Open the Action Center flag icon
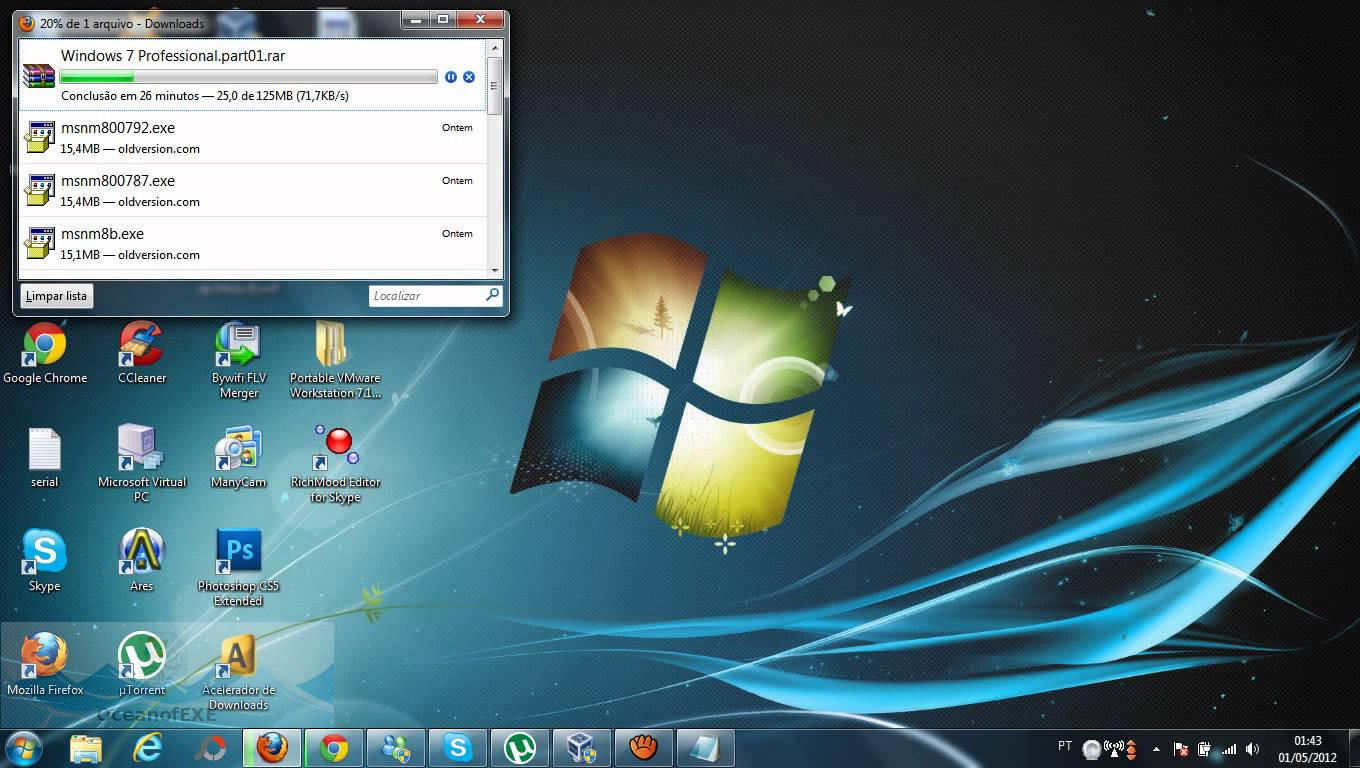Image resolution: width=1360 pixels, height=768 pixels. click(x=1180, y=748)
